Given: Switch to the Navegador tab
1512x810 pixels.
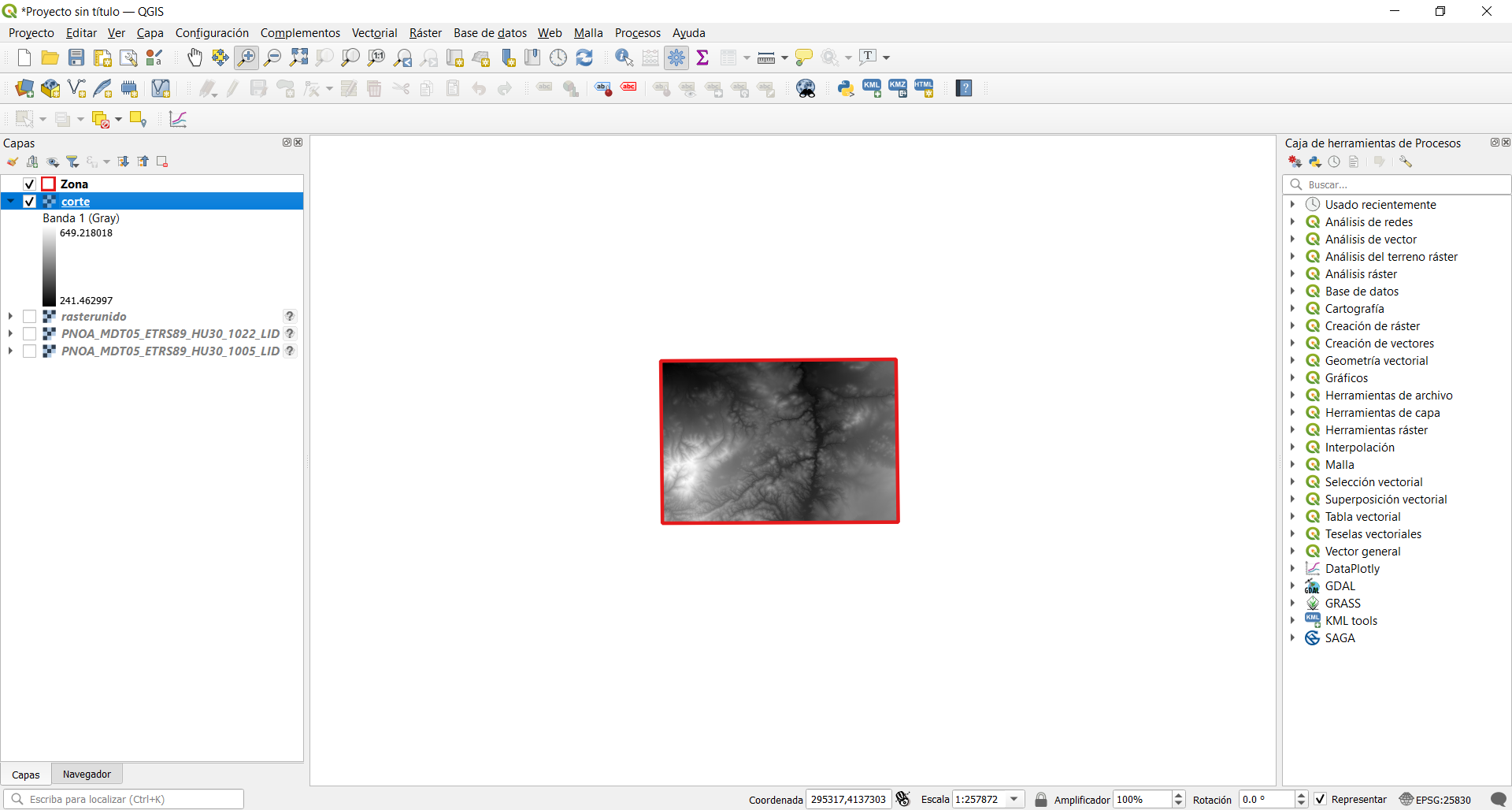Looking at the screenshot, I should pyautogui.click(x=87, y=774).
